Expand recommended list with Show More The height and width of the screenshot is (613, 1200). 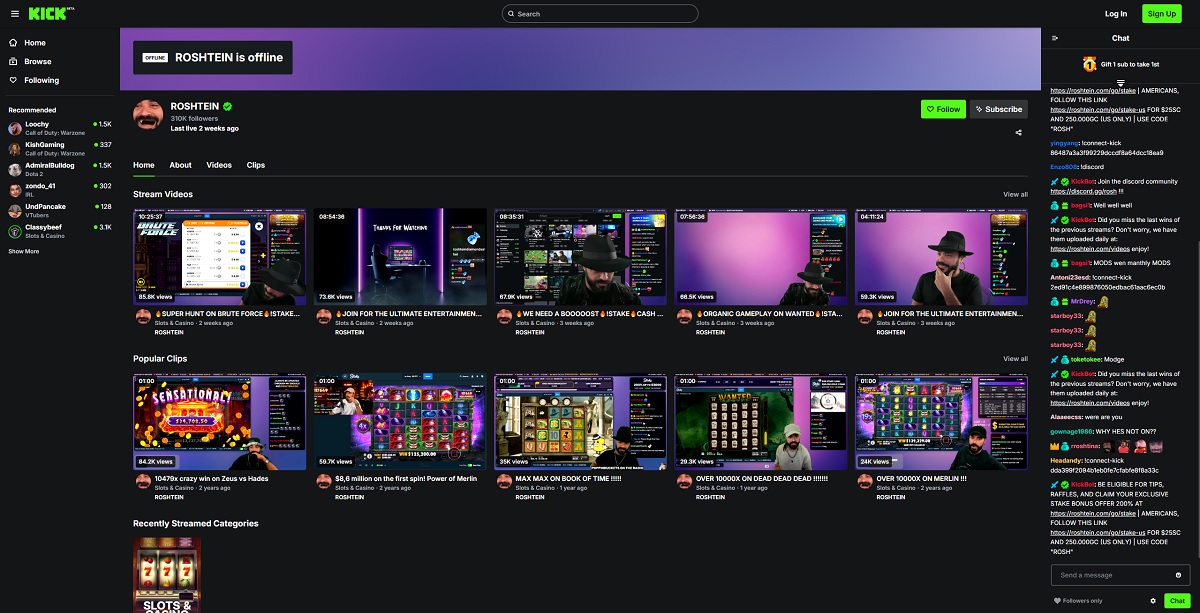pos(24,251)
